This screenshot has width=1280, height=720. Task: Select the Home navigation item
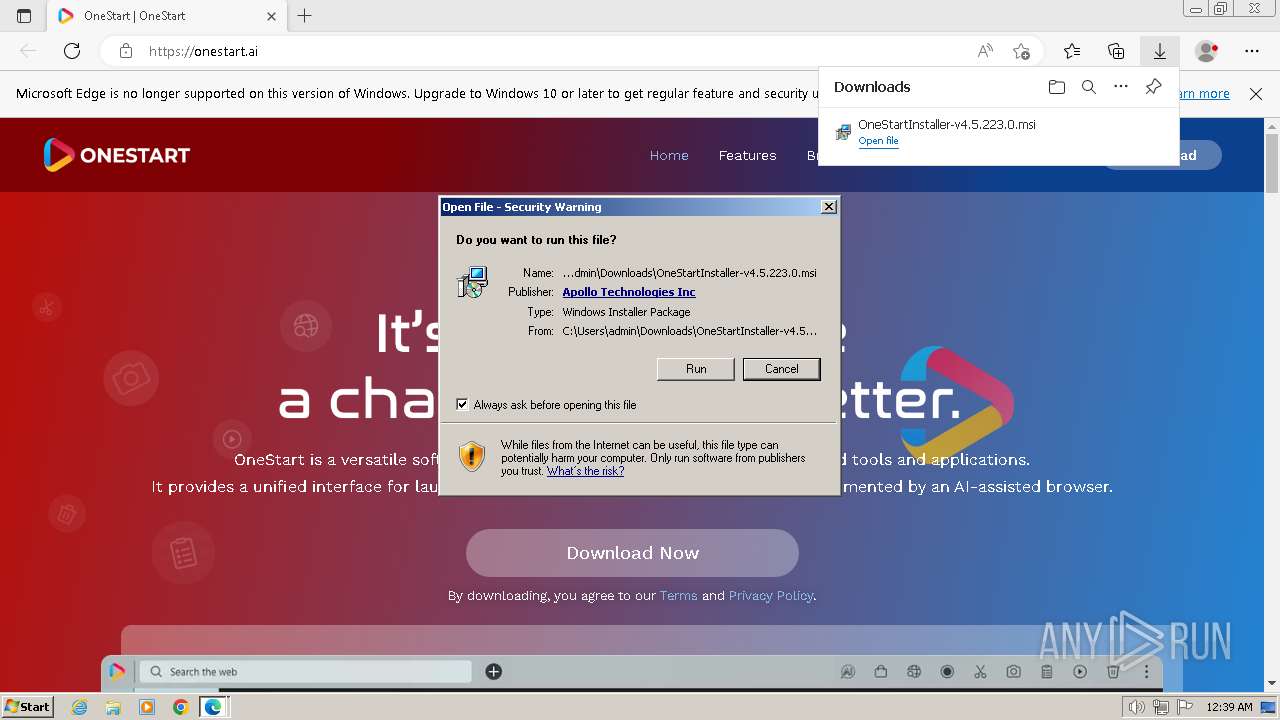[669, 155]
